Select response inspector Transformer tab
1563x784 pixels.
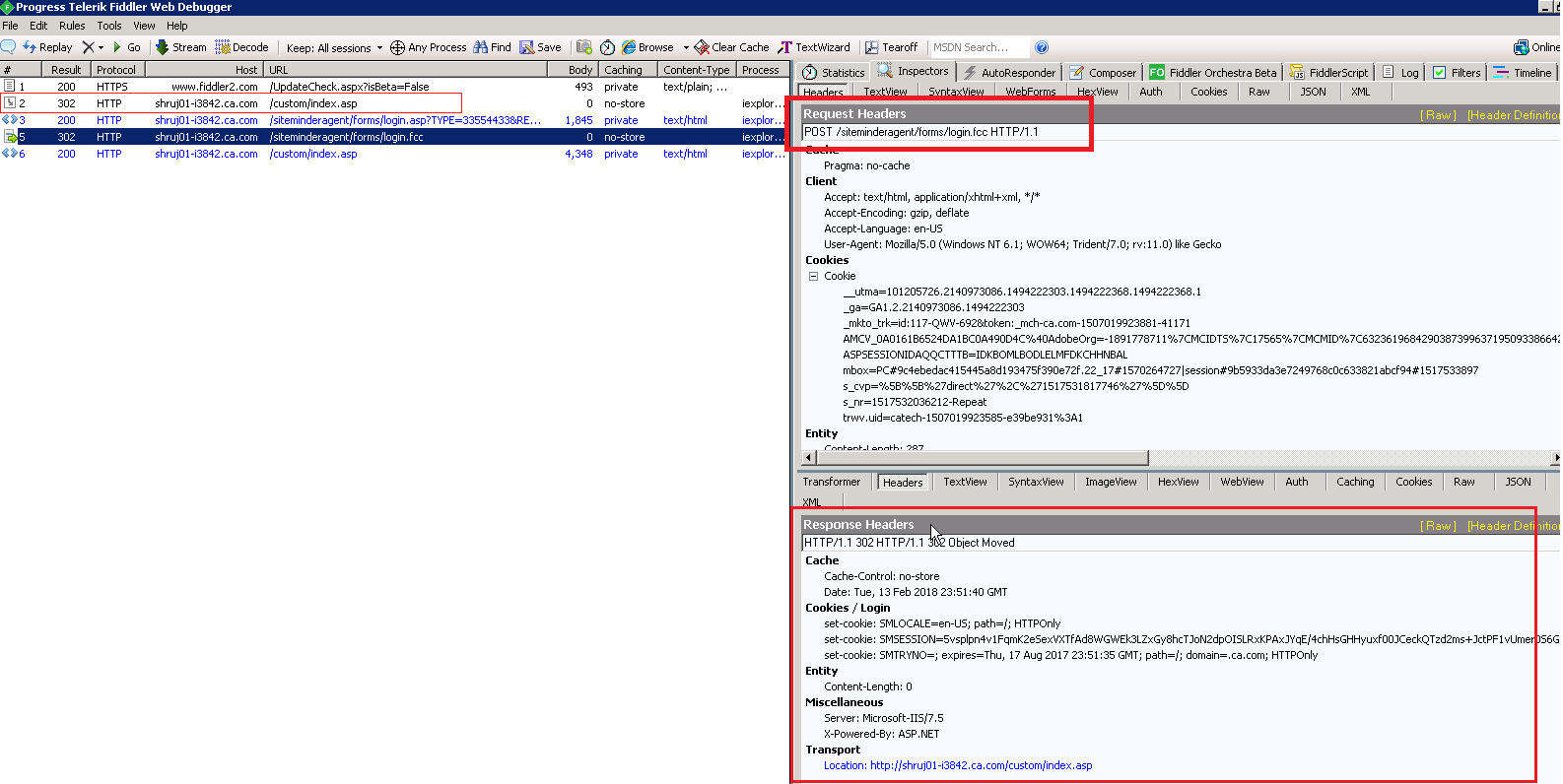(x=831, y=482)
